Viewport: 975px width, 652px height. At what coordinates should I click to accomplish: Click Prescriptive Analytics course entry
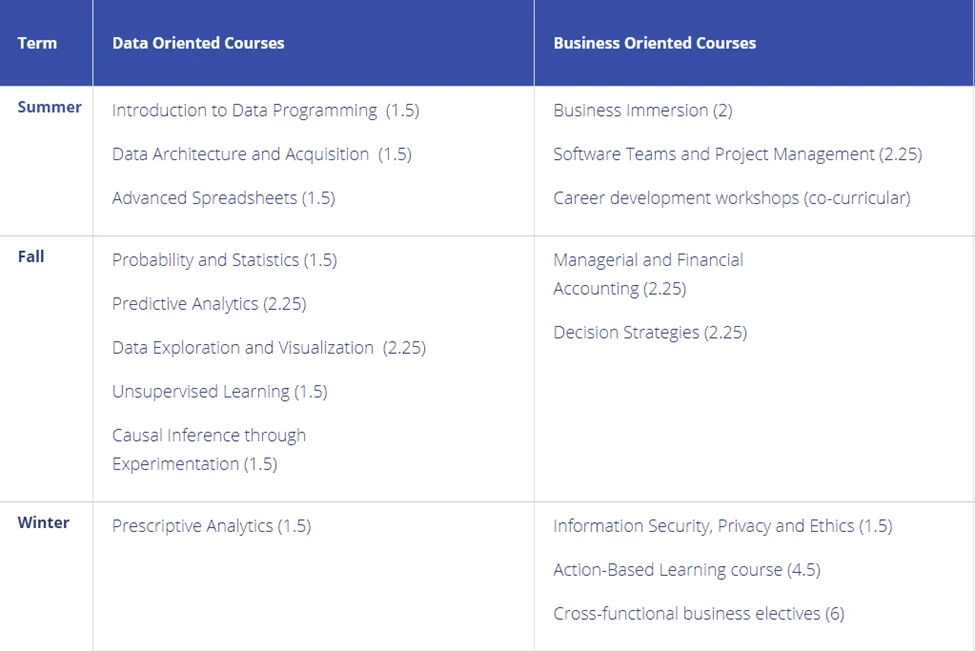point(211,526)
